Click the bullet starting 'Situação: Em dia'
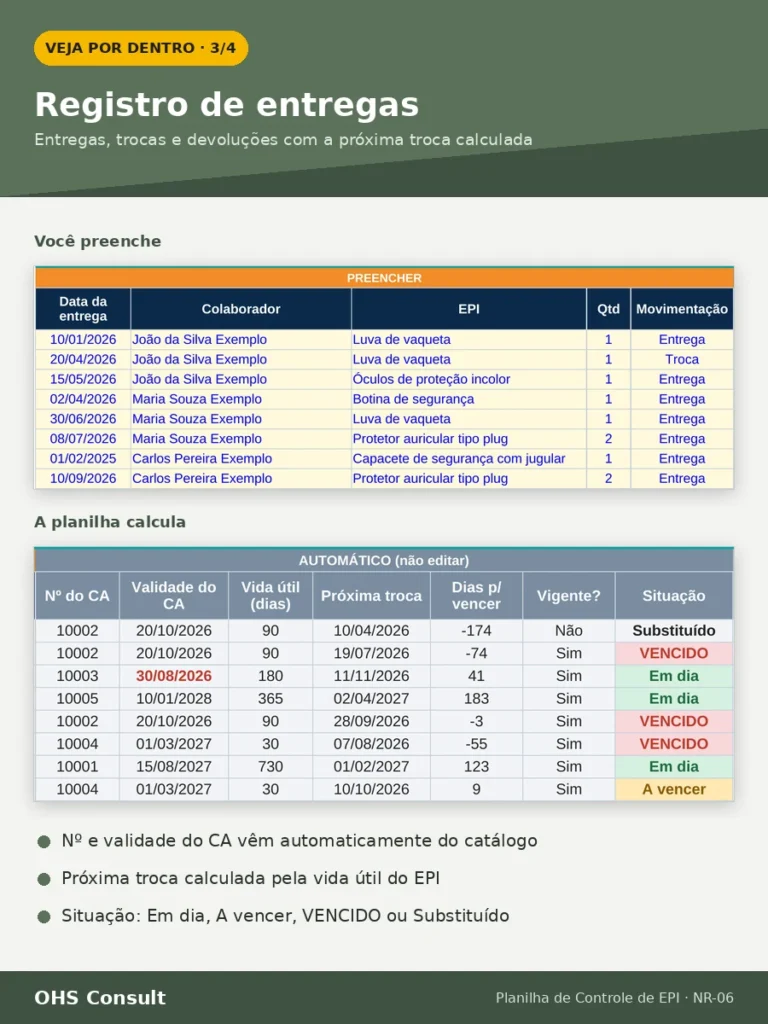The height and width of the screenshot is (1024, 768). pyautogui.click(x=285, y=916)
